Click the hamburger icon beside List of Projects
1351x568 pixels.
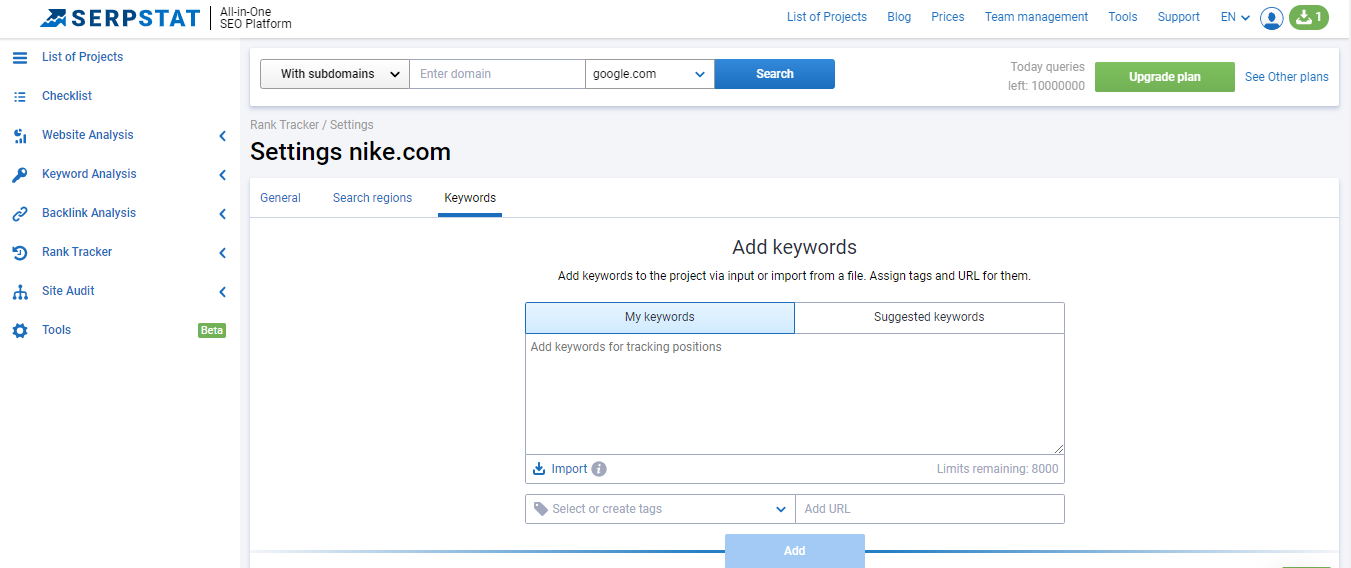pyautogui.click(x=20, y=57)
